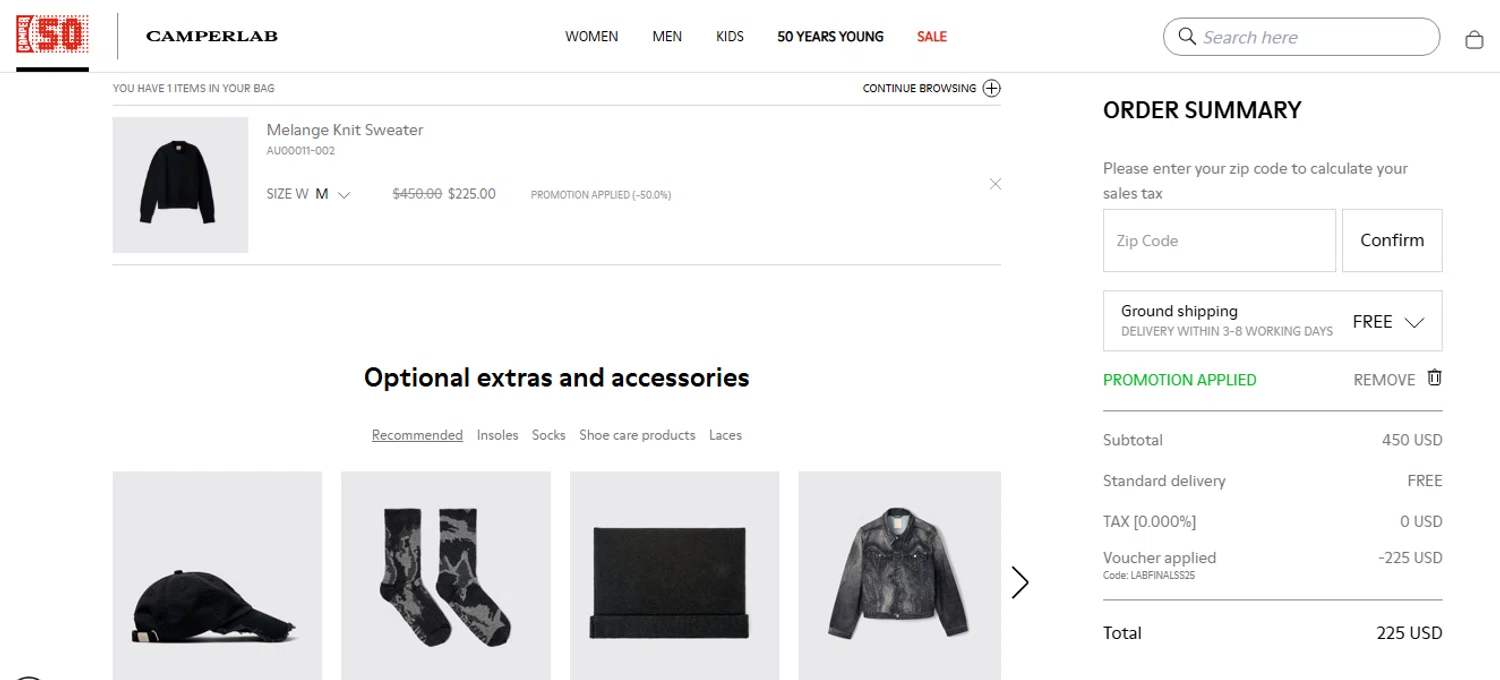
Task: Expand the size M dropdown
Action: point(334,194)
